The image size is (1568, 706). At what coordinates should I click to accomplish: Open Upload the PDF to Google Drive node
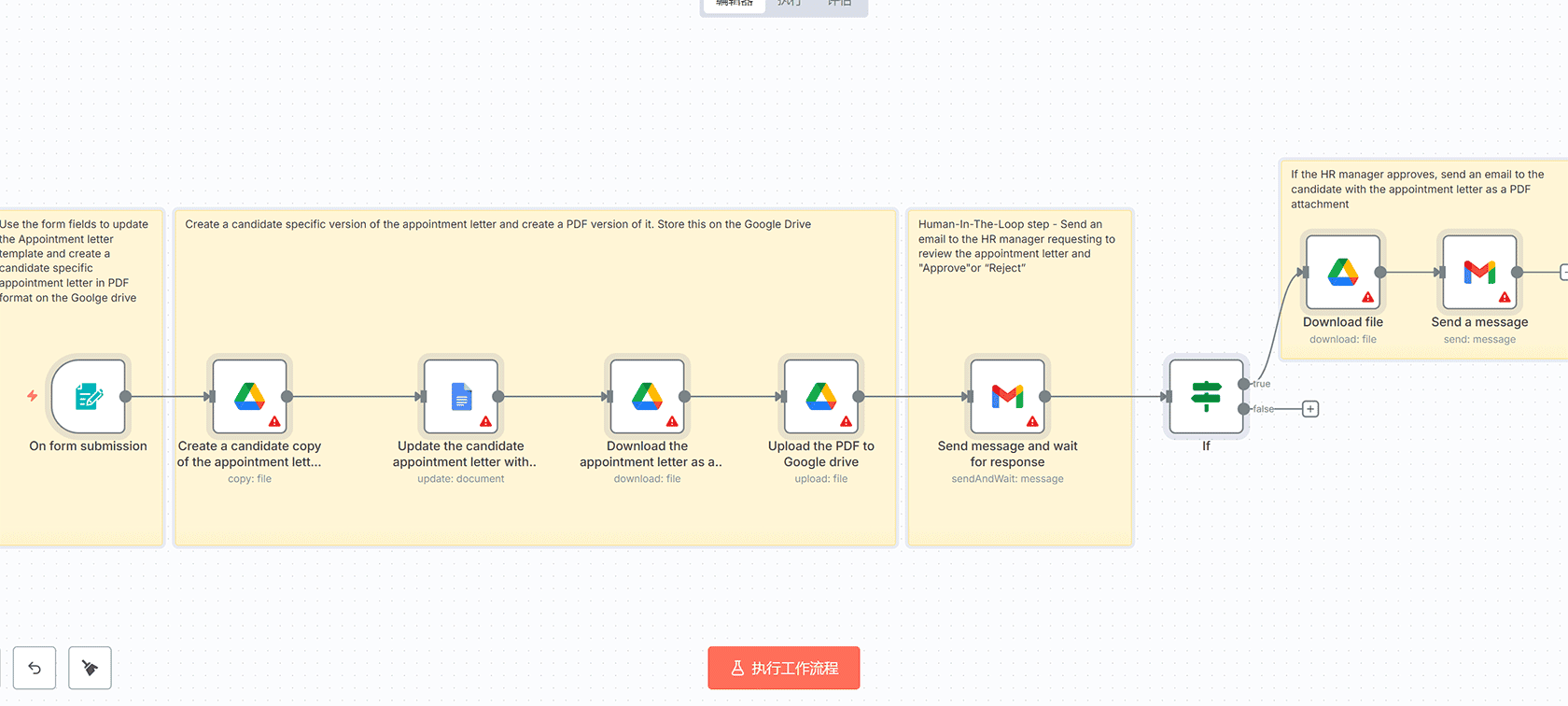click(820, 396)
